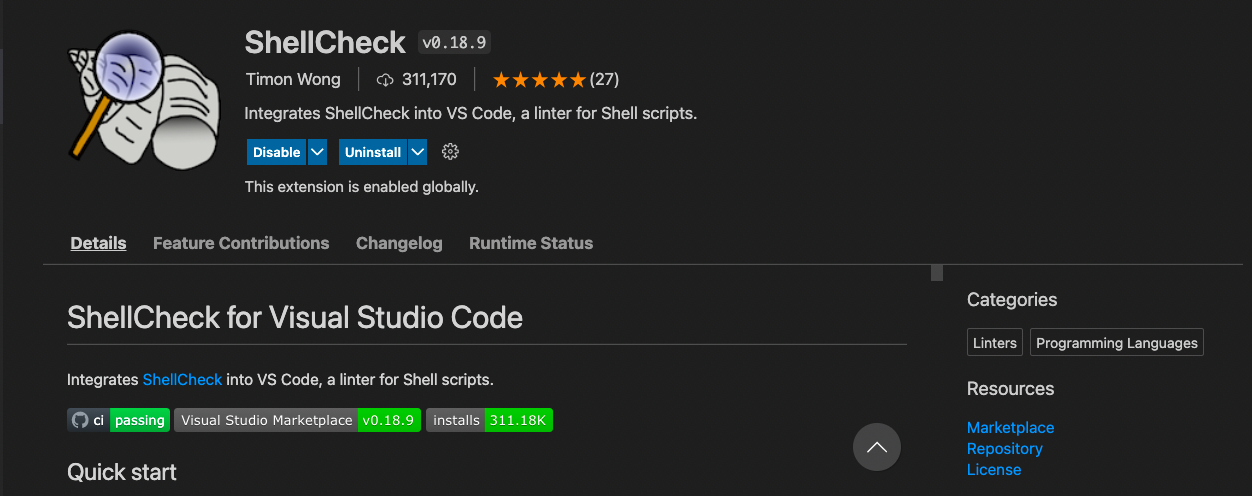Click the Visual Studio Marketplace version badge
Screen dimensions: 1252x496
pyautogui.click(x=296, y=420)
